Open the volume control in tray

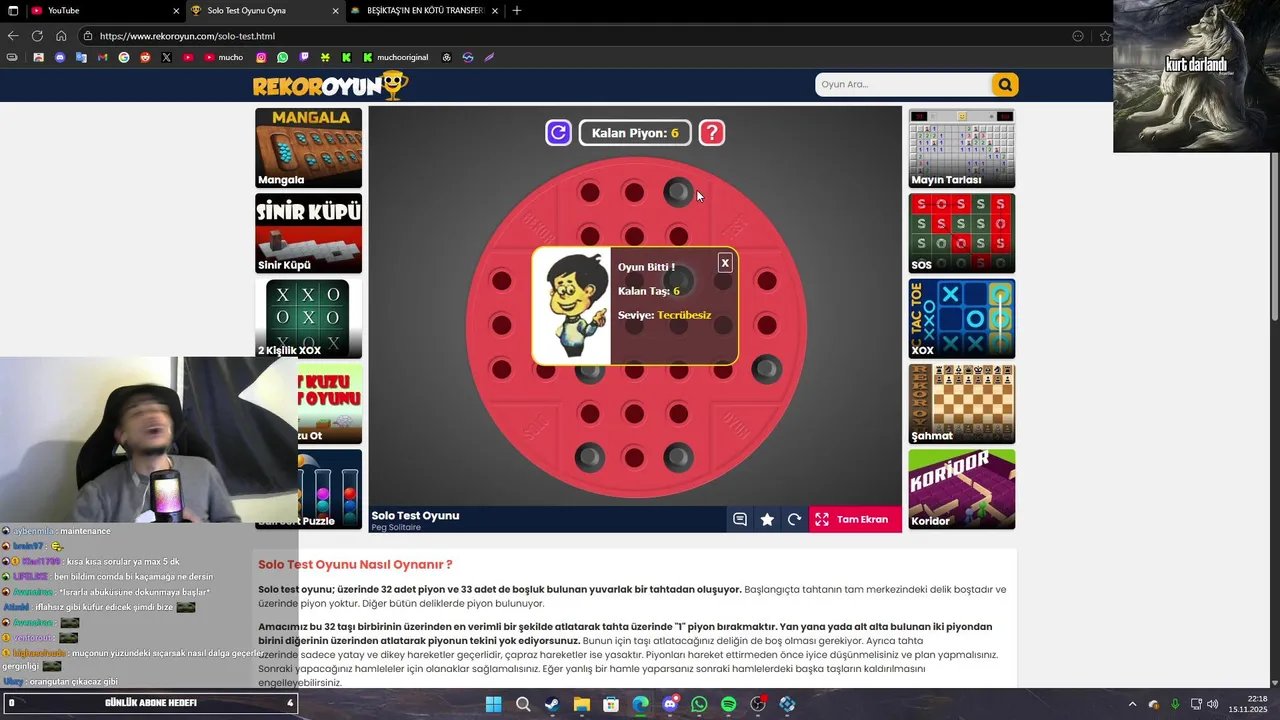[1212, 704]
